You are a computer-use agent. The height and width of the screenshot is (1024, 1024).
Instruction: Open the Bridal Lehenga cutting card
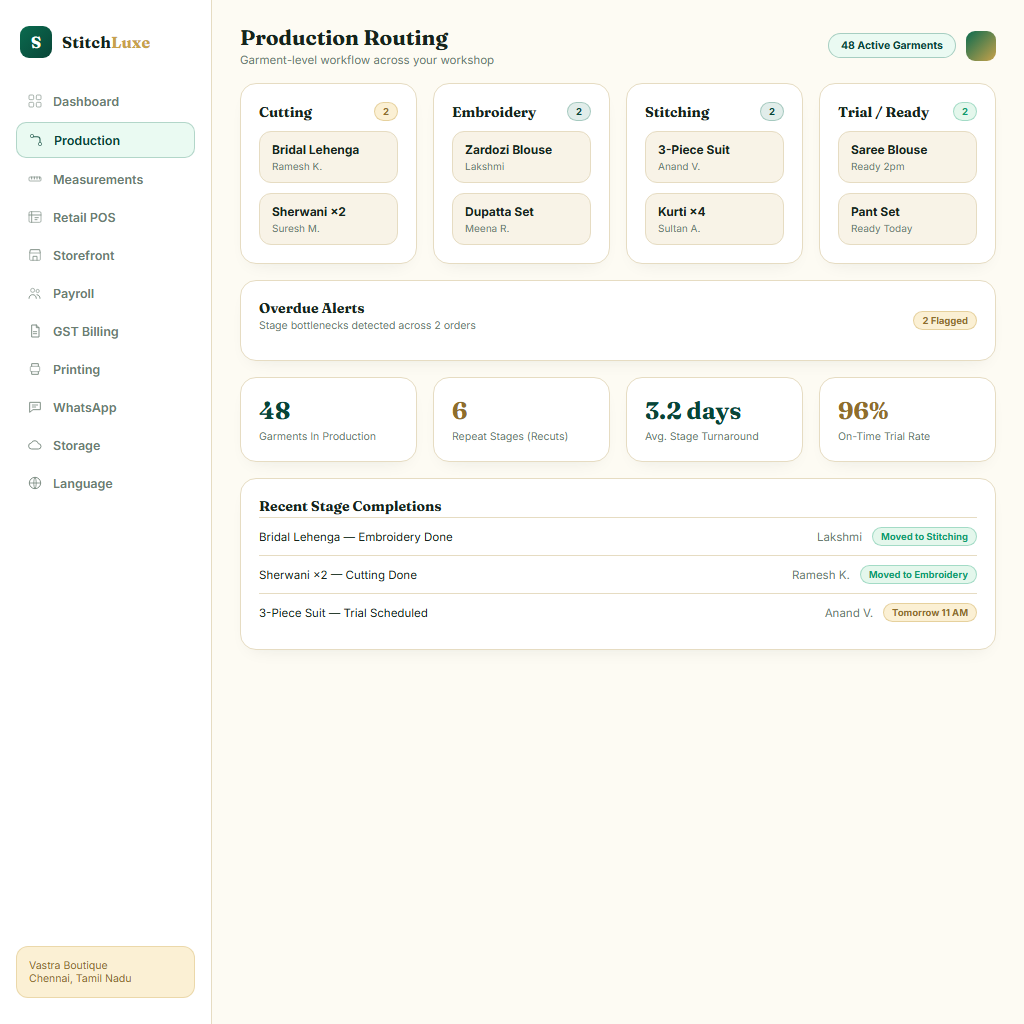point(328,157)
